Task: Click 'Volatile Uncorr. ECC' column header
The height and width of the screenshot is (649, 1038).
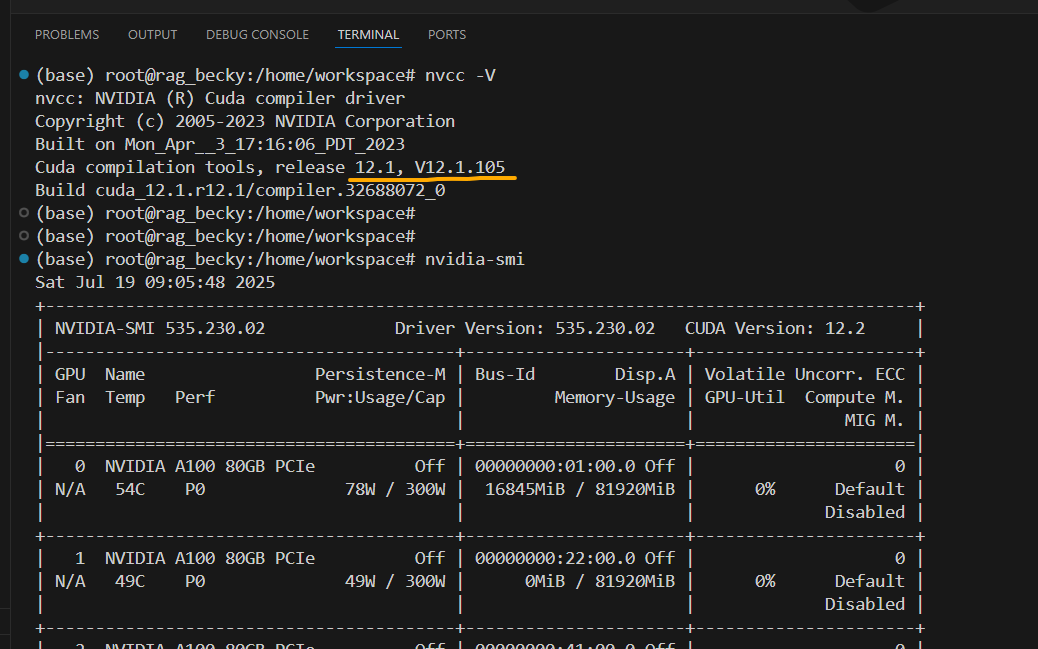Action: (x=804, y=374)
